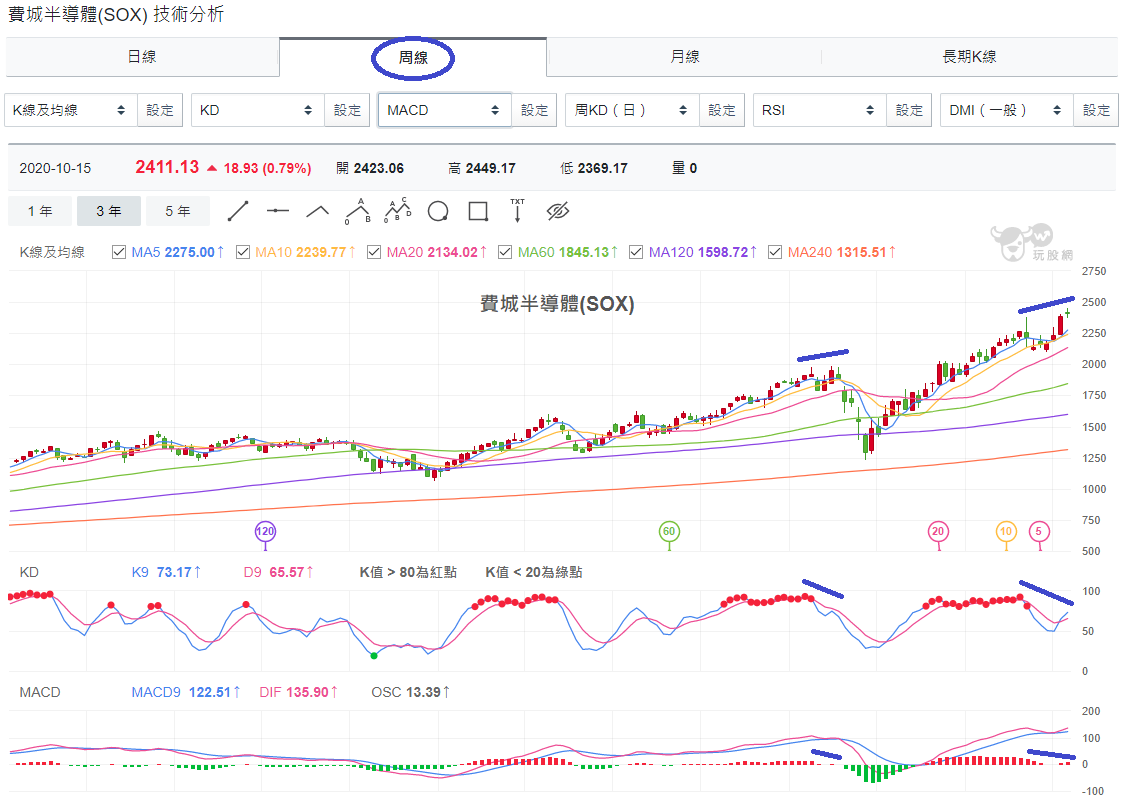1139x803 pixels.
Task: Select the TXT text annotation tool
Action: point(517,210)
